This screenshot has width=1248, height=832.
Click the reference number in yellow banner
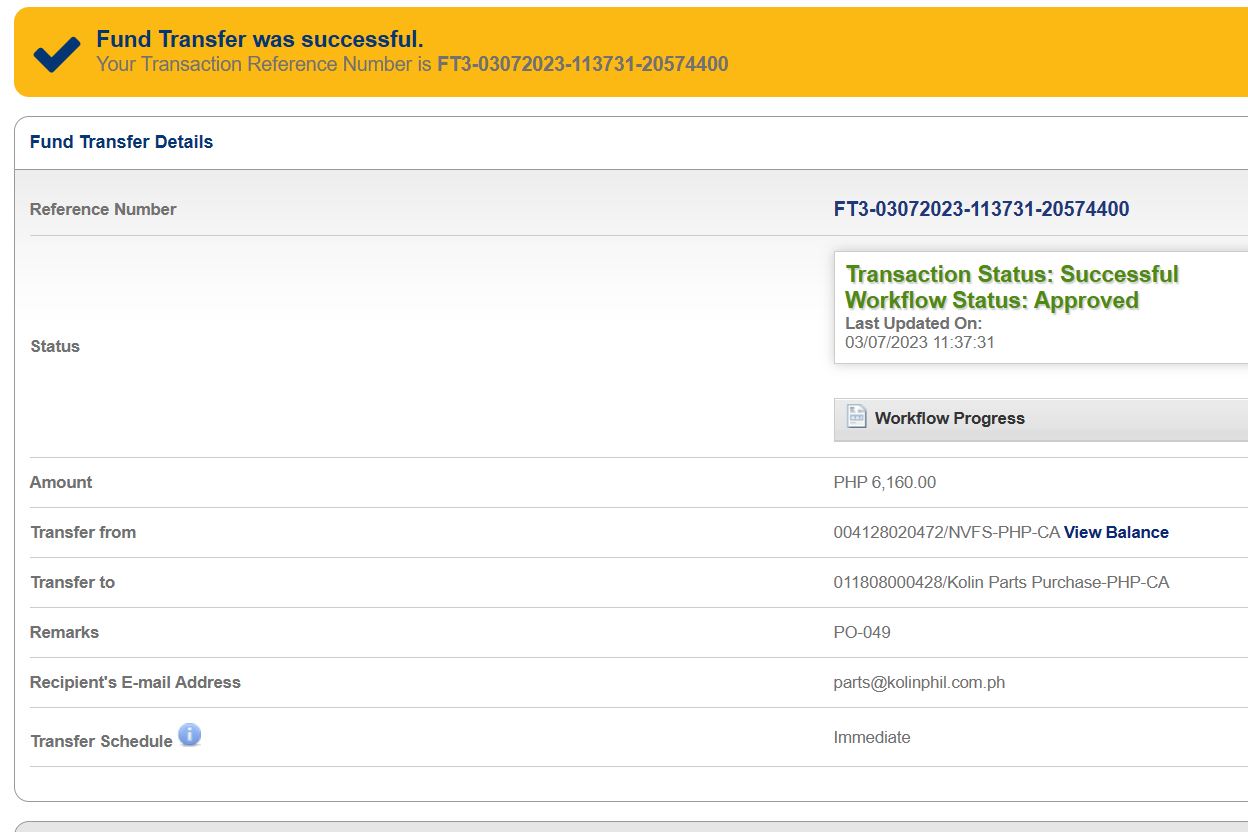click(582, 65)
